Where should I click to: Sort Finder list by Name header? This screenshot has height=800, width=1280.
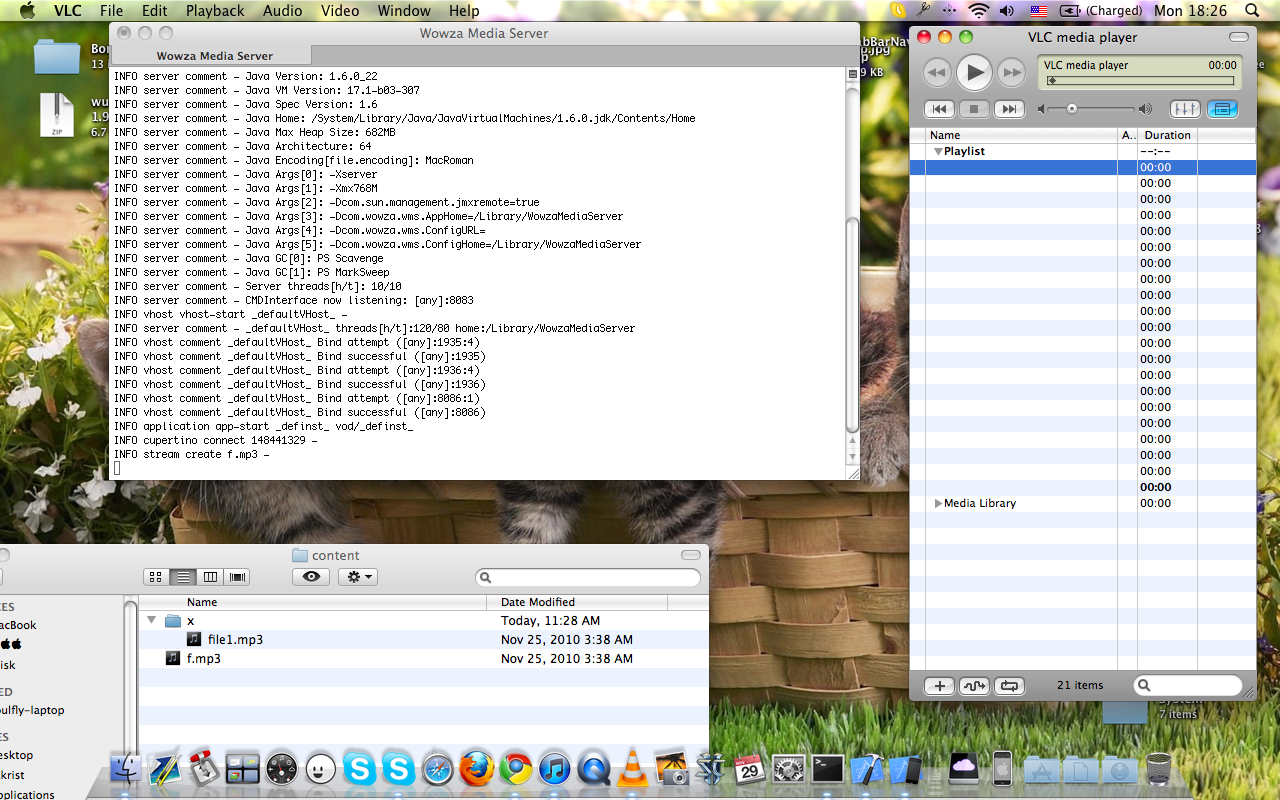tap(312, 602)
